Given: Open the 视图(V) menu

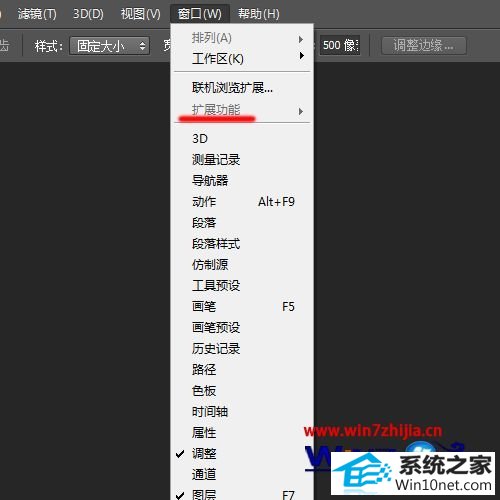Looking at the screenshot, I should coord(140,14).
